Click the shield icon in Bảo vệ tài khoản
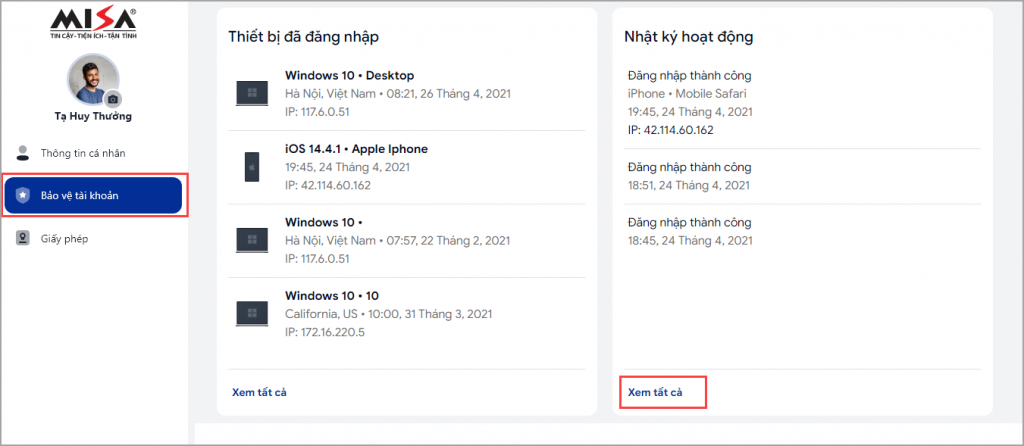The width and height of the screenshot is (1024, 446). tap(22, 195)
